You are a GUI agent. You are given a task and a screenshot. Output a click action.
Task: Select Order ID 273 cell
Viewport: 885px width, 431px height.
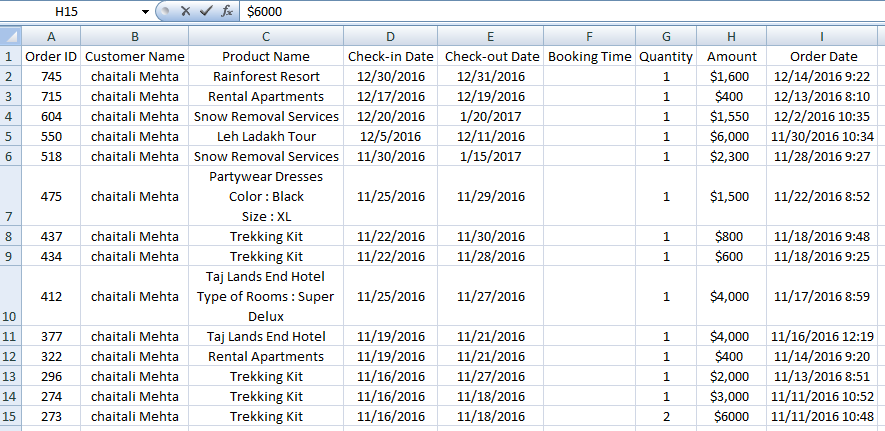coord(51,416)
